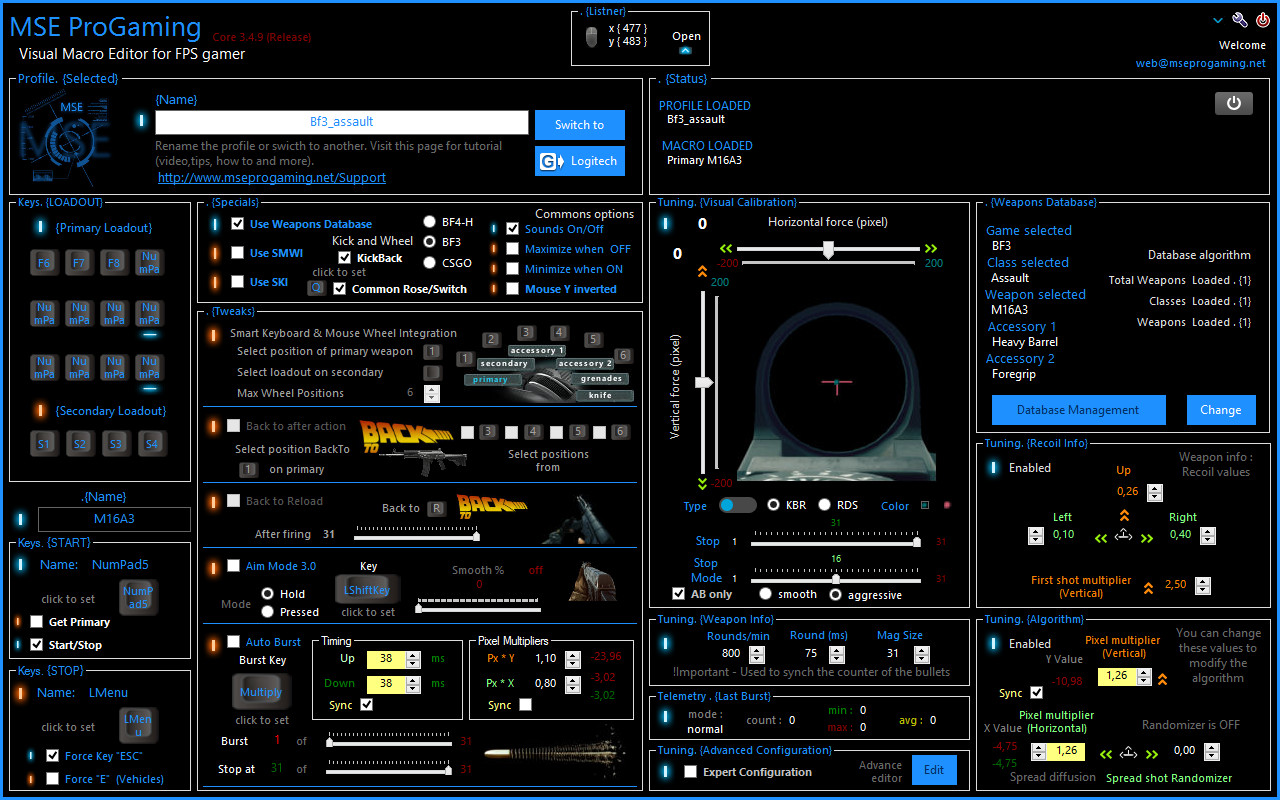The width and height of the screenshot is (1280, 800).
Task: Click the Database Management button
Action: coord(1078,410)
